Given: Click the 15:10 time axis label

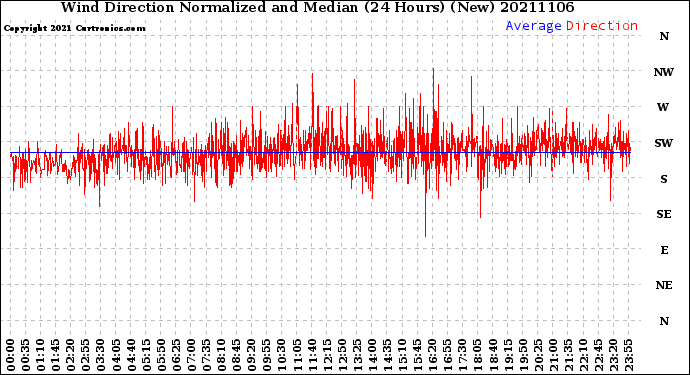Looking at the screenshot, I should [402, 355].
